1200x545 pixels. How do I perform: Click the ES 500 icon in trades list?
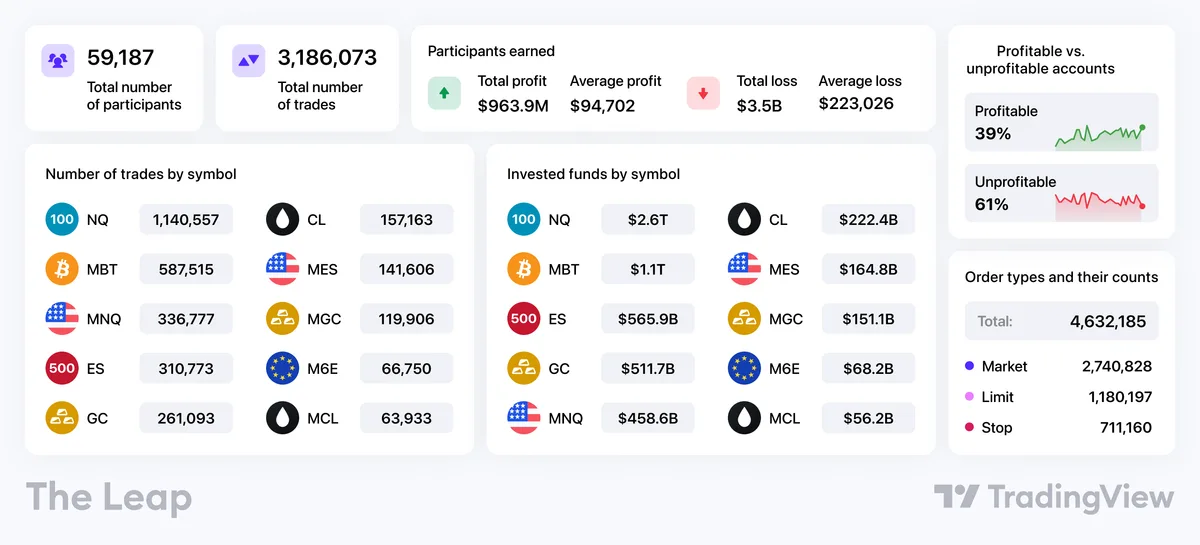[62, 368]
